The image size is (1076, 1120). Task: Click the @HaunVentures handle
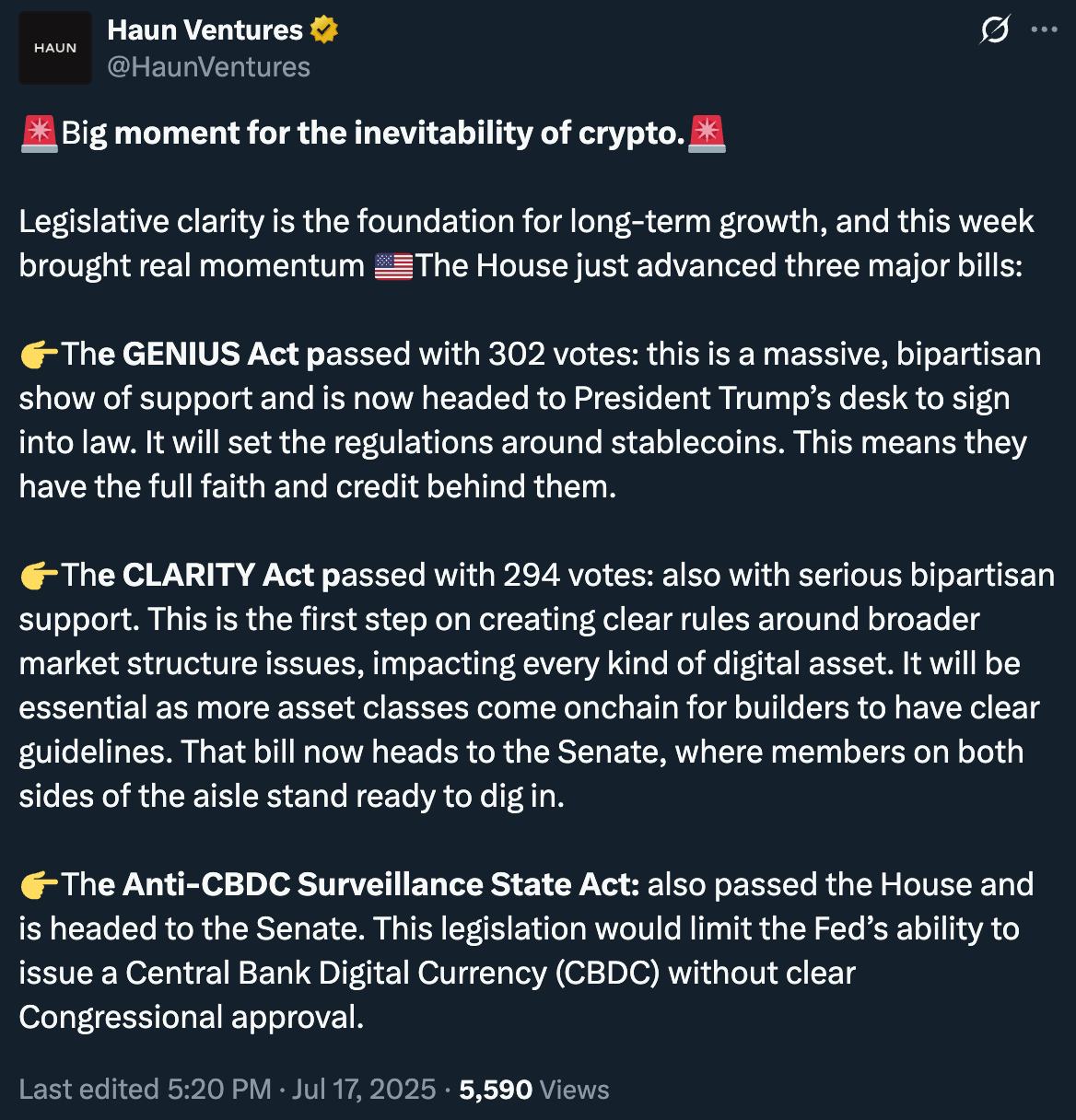pyautogui.click(x=209, y=65)
